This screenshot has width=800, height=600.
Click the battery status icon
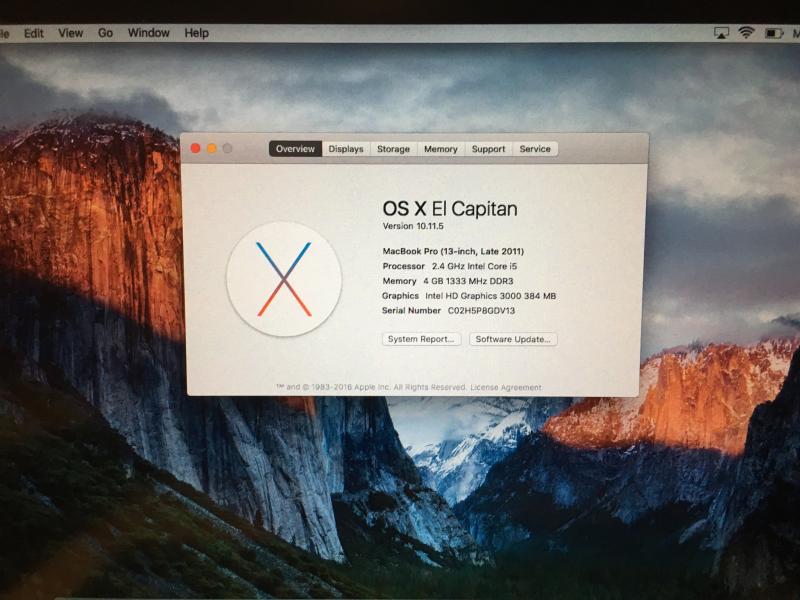(773, 34)
